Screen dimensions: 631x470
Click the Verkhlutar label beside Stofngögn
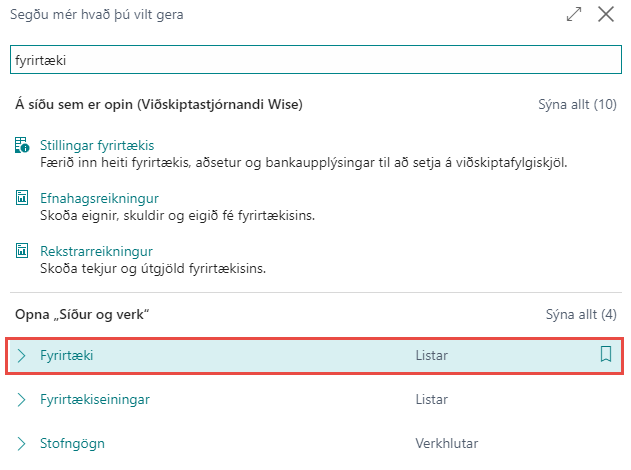(x=445, y=443)
